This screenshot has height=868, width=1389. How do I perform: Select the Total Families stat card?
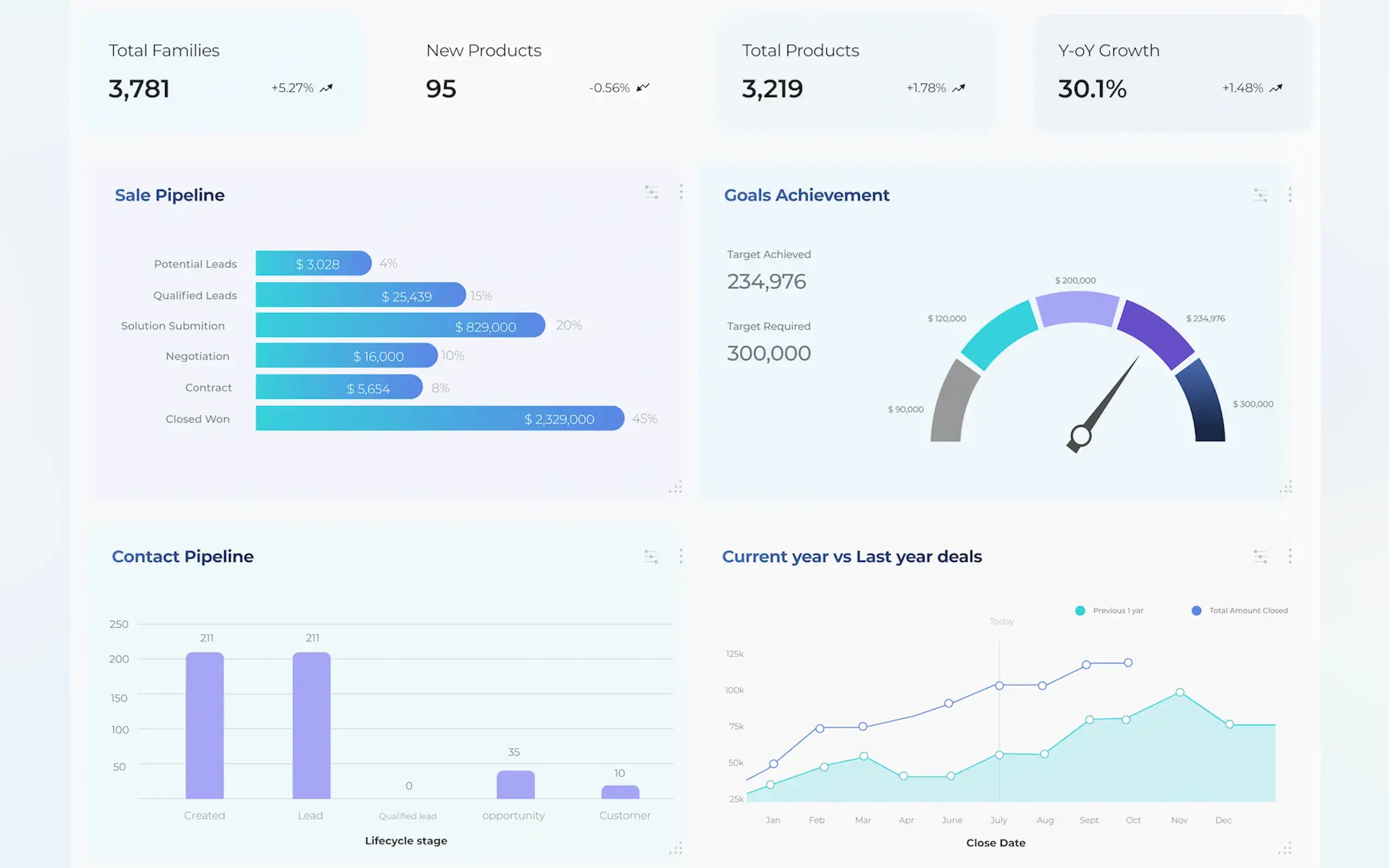[224, 72]
